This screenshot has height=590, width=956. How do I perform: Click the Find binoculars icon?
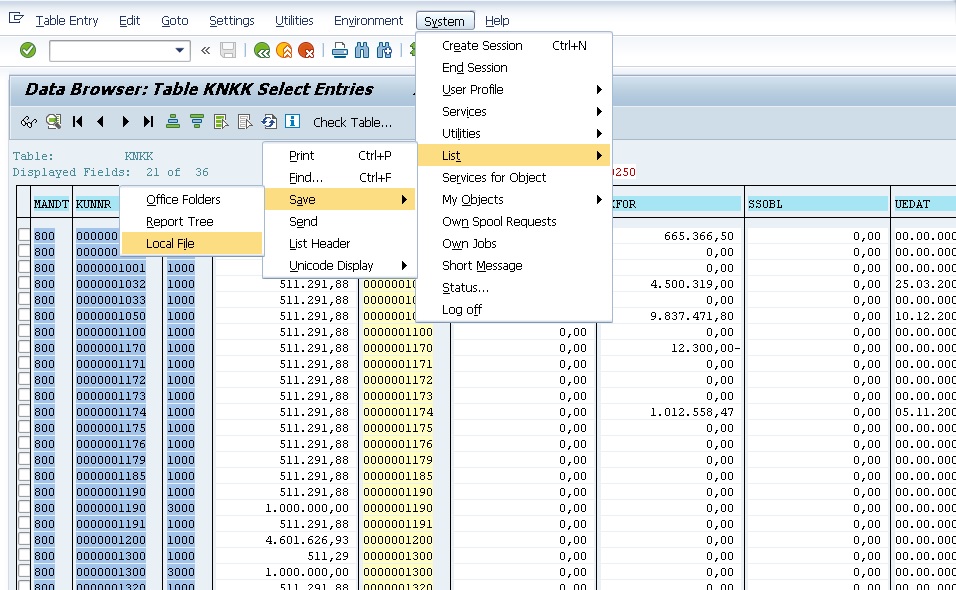click(x=362, y=51)
